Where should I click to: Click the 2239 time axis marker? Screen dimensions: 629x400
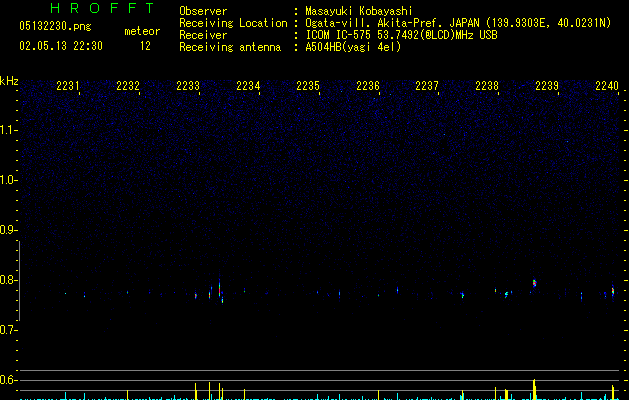click(x=547, y=86)
